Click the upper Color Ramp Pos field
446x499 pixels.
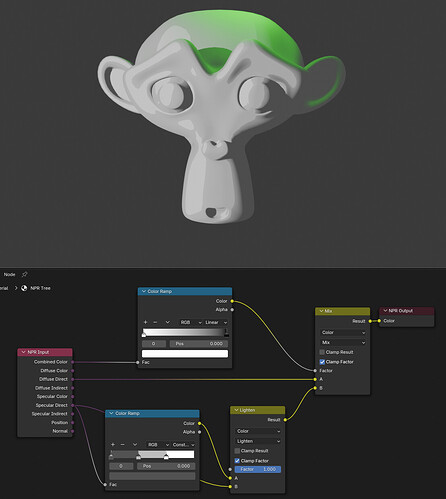coord(199,344)
